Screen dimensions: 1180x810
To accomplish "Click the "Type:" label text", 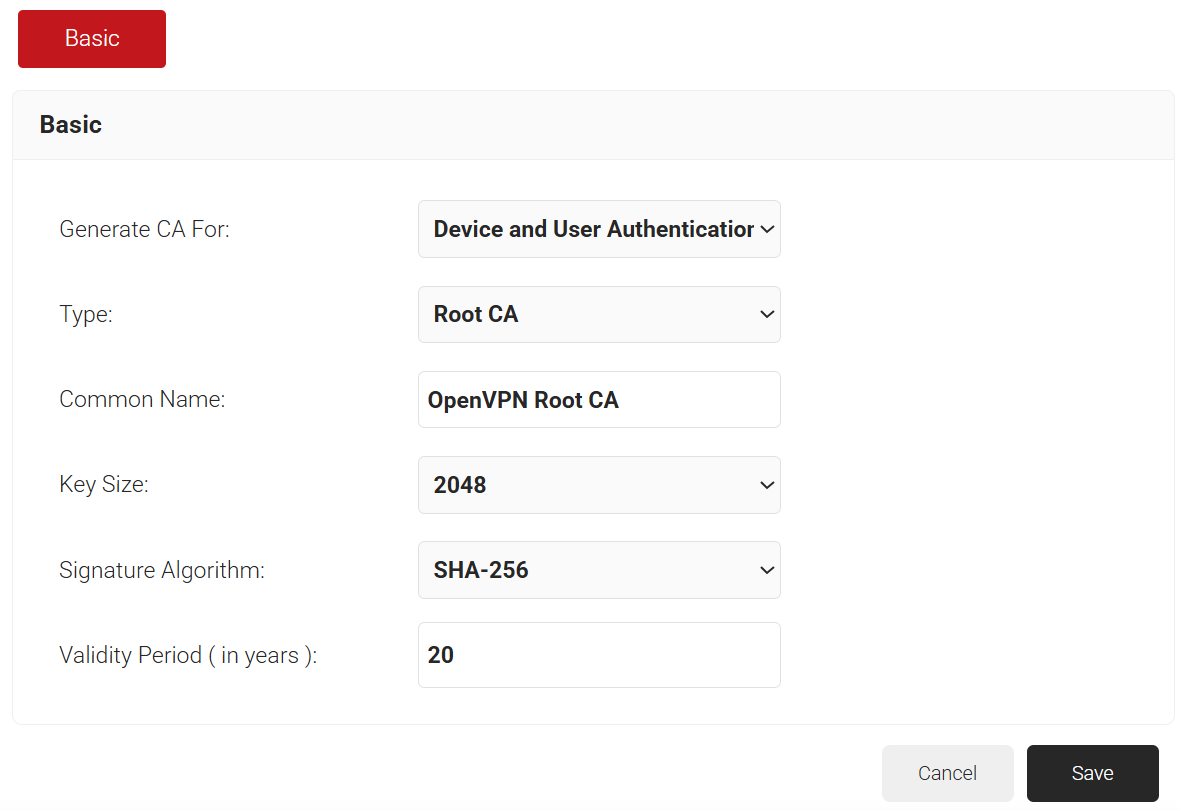I will pyautogui.click(x=86, y=314).
